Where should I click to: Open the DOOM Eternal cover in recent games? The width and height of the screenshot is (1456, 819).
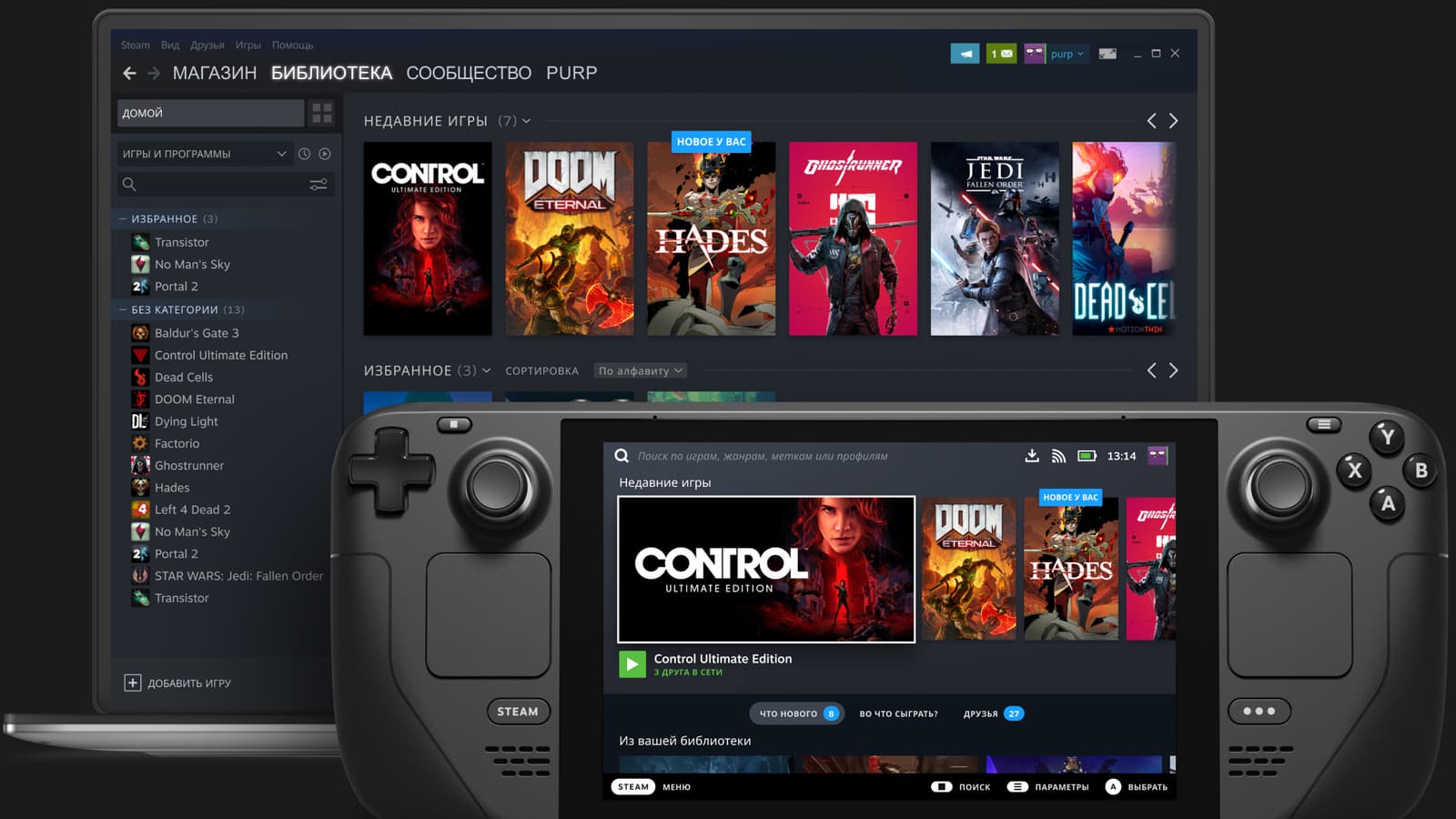coord(570,238)
